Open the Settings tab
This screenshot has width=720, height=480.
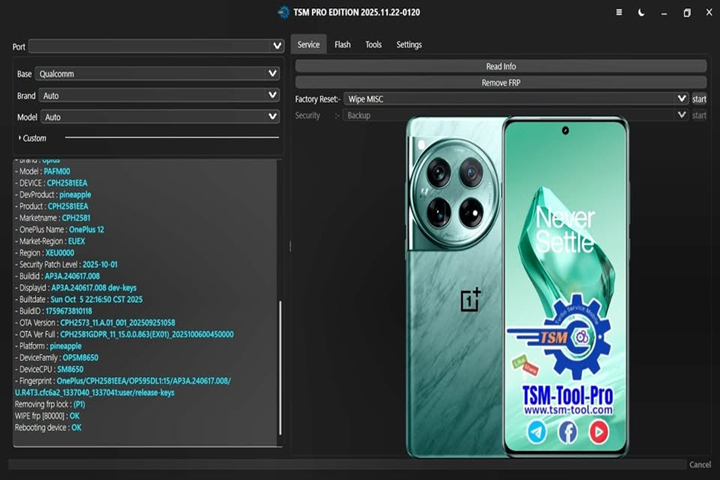[409, 45]
